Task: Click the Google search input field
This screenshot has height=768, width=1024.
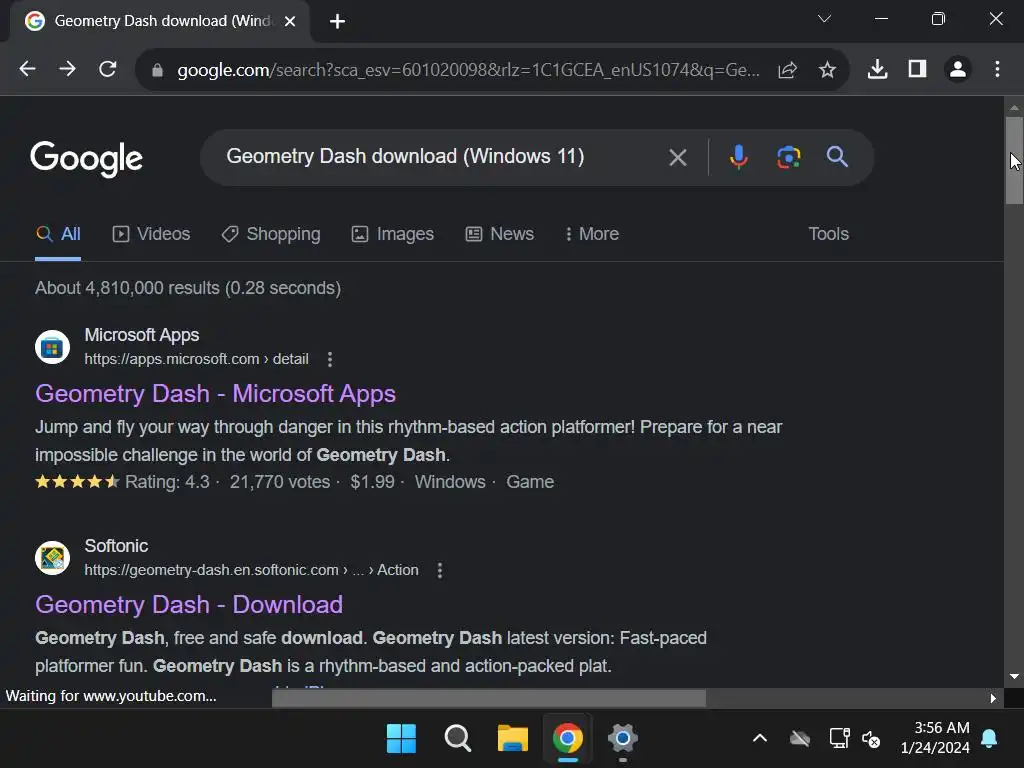Action: click(x=438, y=157)
